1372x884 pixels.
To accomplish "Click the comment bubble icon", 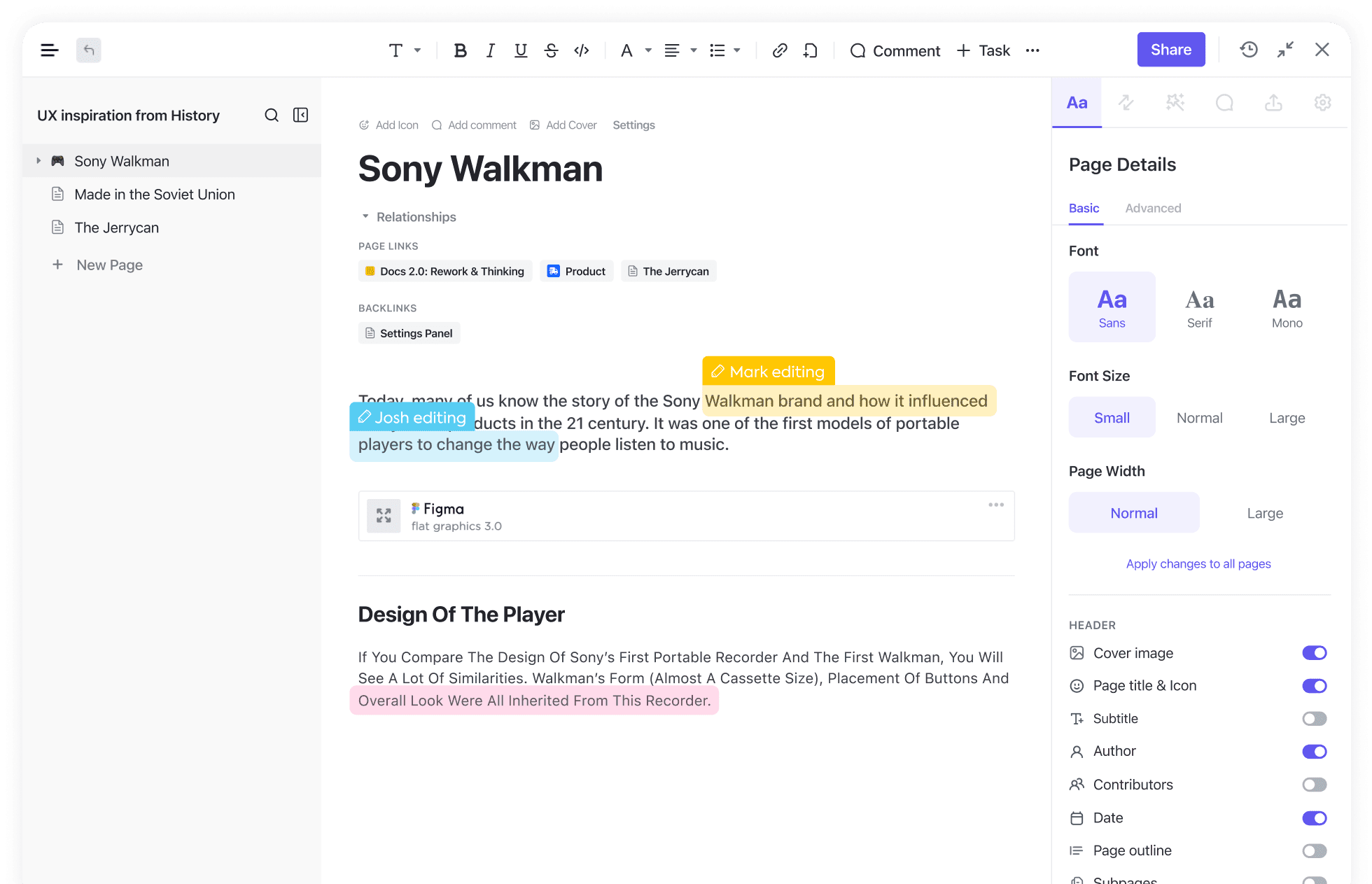I will click(x=1224, y=103).
